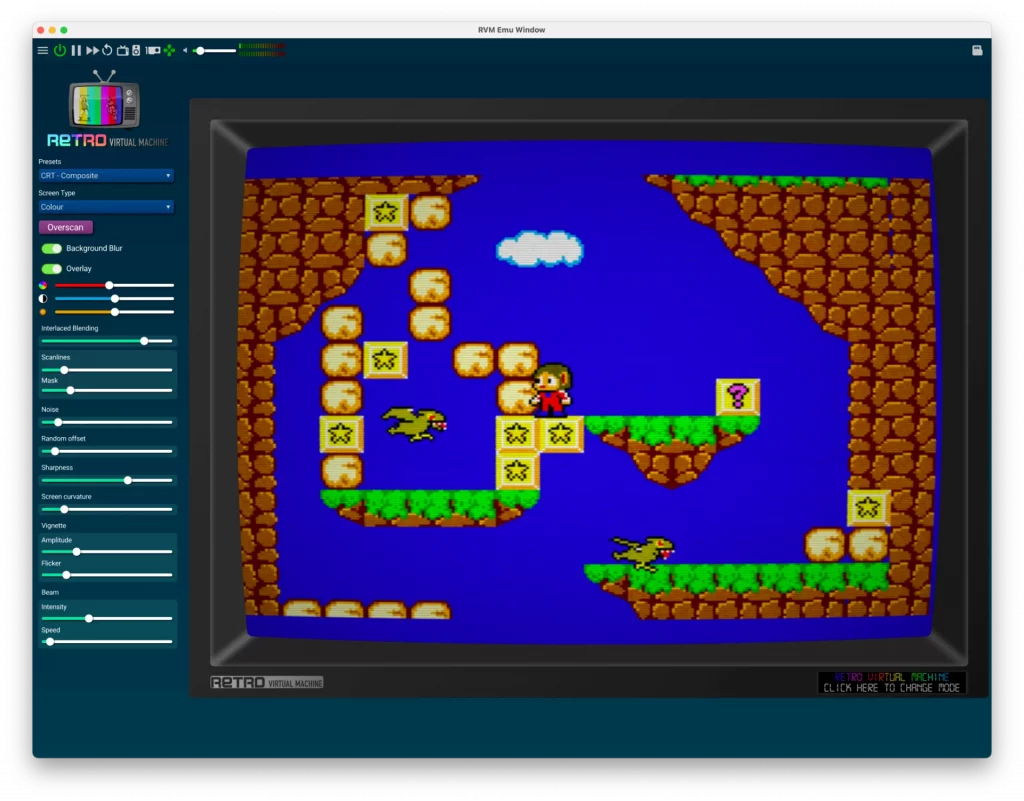Screen dimensions: 1024x801
Task: Adjust the orange brightness slider
Action: (114, 312)
